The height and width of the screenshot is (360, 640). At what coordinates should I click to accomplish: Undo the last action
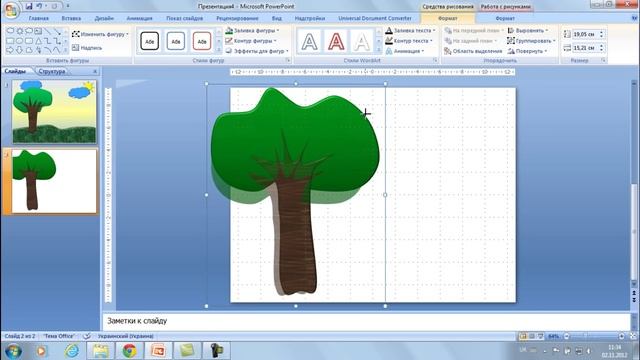pos(40,6)
